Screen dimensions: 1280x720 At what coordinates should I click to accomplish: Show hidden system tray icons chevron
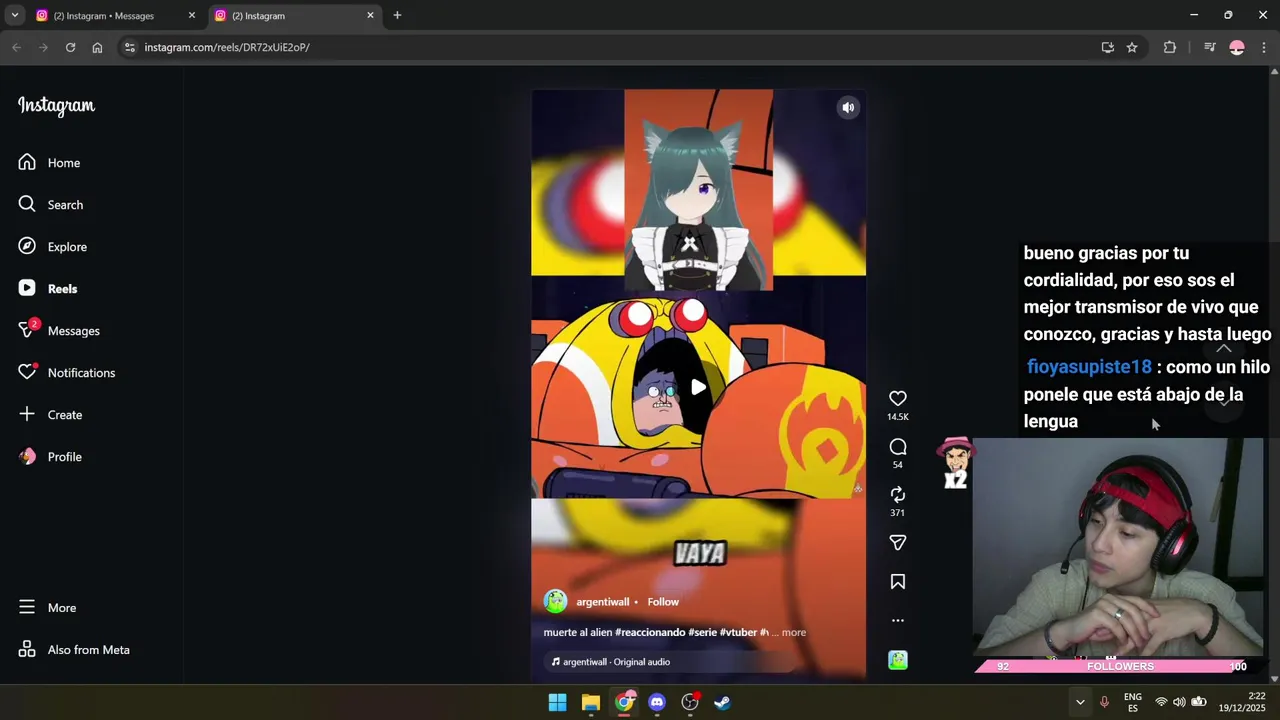(x=1080, y=702)
